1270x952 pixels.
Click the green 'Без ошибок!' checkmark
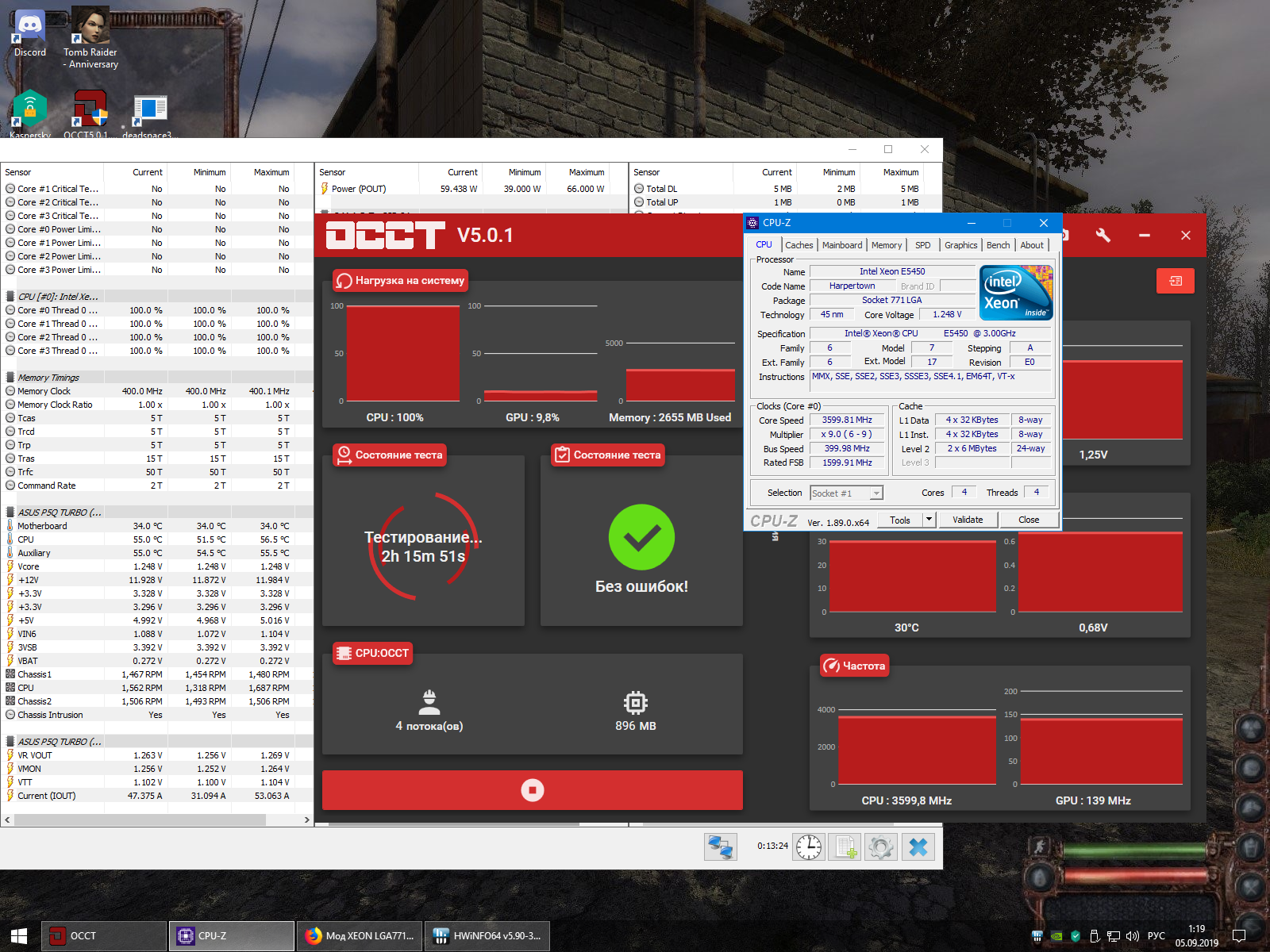641,537
